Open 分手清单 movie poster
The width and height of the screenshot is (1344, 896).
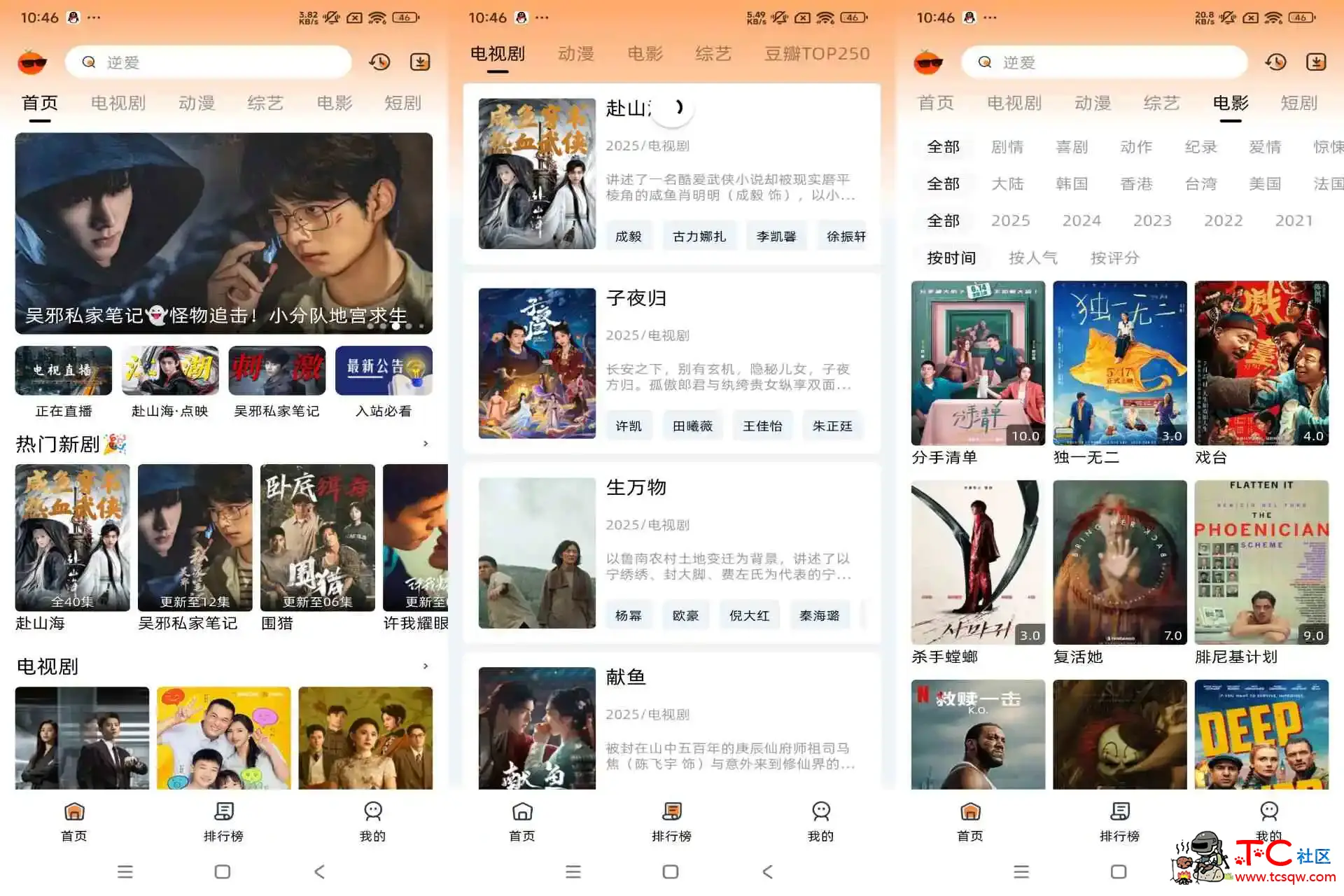point(978,363)
